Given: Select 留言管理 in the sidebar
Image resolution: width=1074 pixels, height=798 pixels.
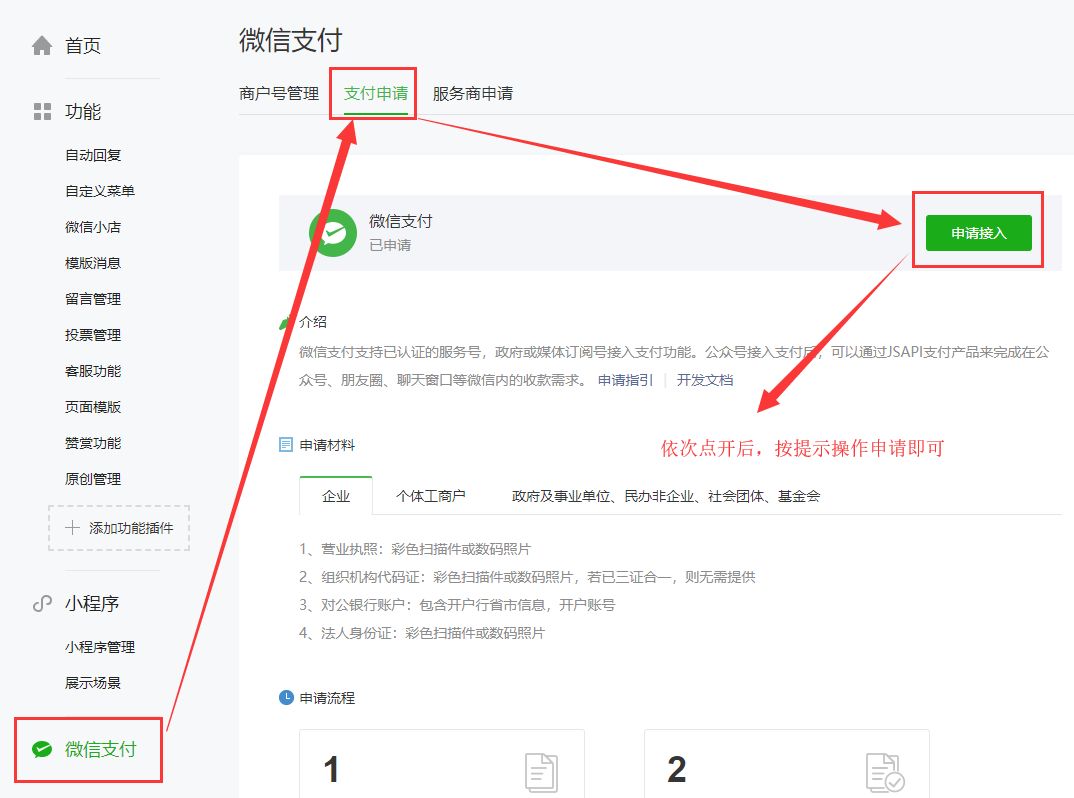Looking at the screenshot, I should (x=93, y=299).
